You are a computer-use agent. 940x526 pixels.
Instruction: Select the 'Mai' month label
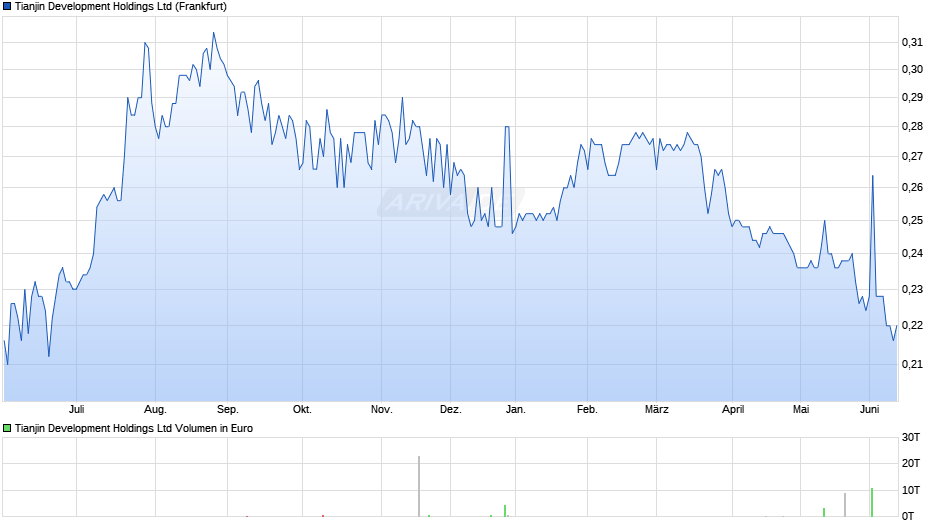tap(800, 409)
